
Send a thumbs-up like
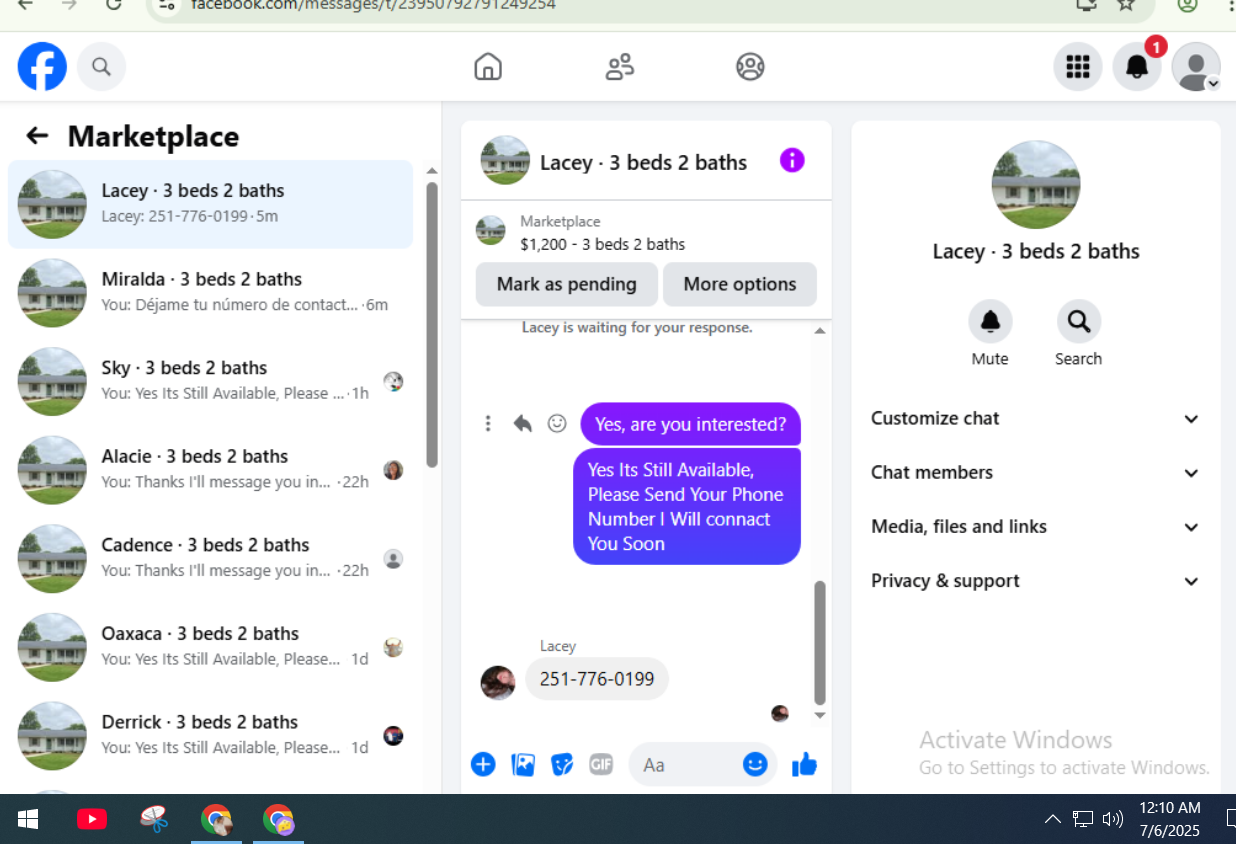coord(804,765)
